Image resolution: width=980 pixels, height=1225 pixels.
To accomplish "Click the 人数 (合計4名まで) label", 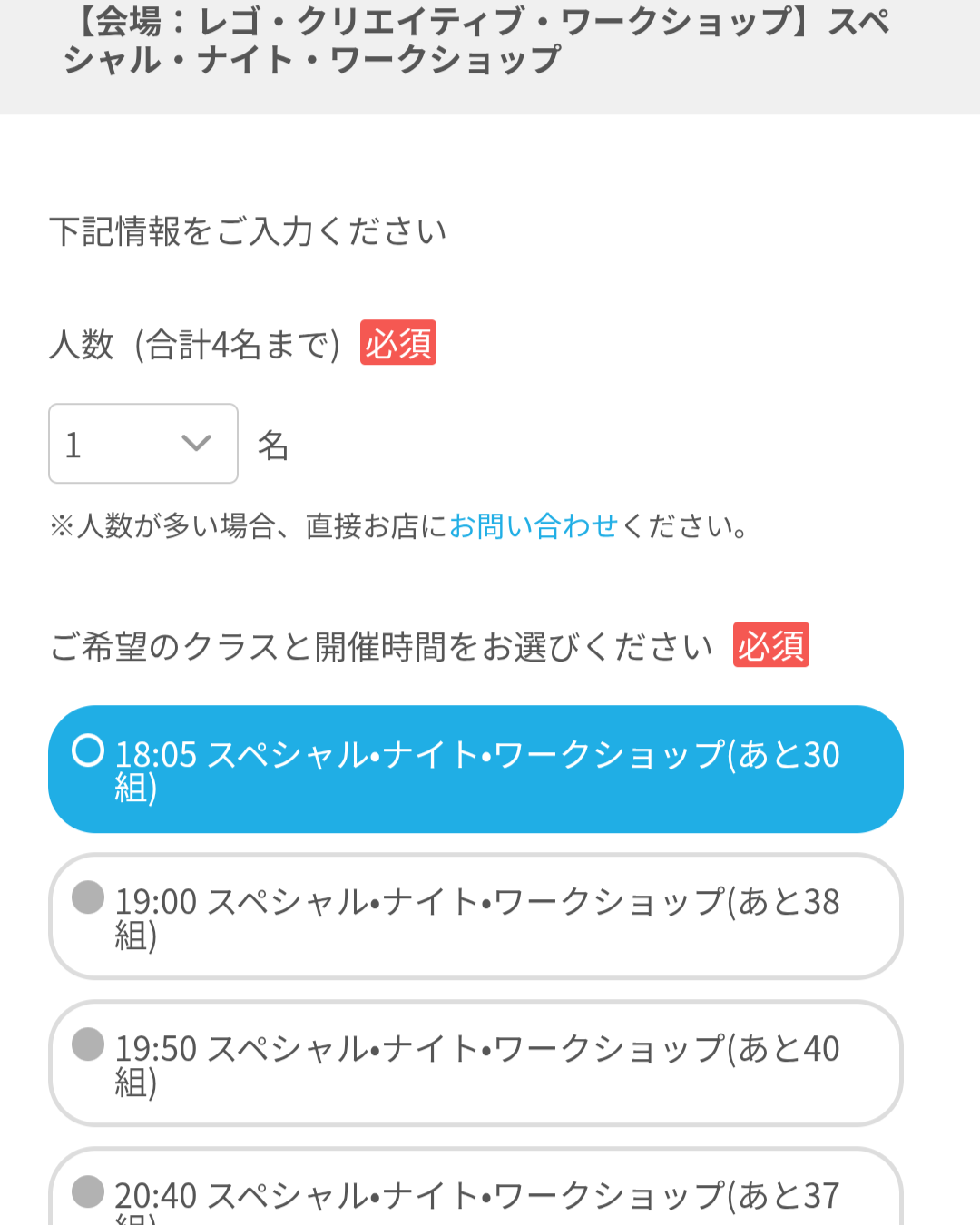I will coord(194,345).
